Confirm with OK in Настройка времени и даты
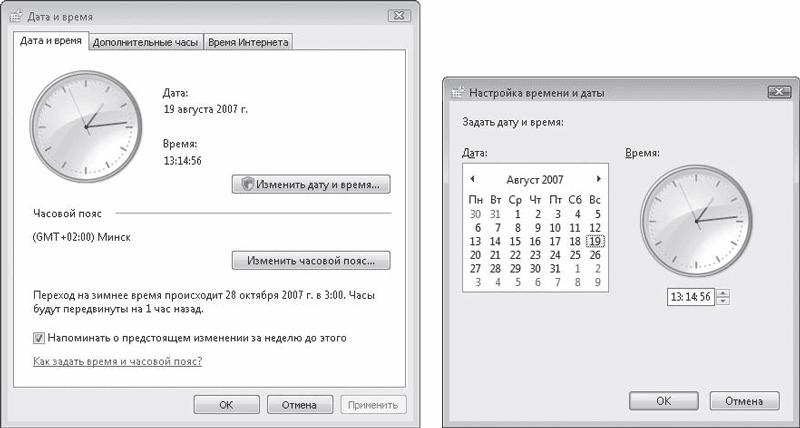 coord(663,400)
